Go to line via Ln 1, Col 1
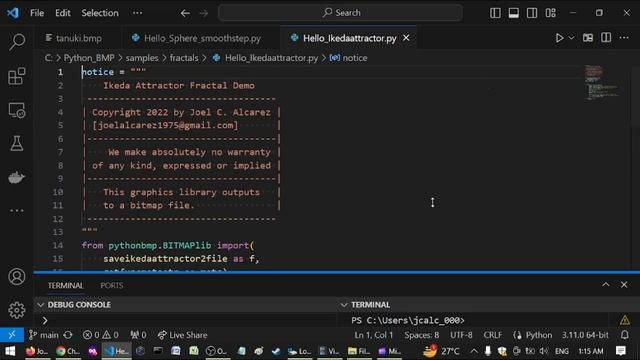Viewport: 640px width, 360px height. tap(373, 335)
